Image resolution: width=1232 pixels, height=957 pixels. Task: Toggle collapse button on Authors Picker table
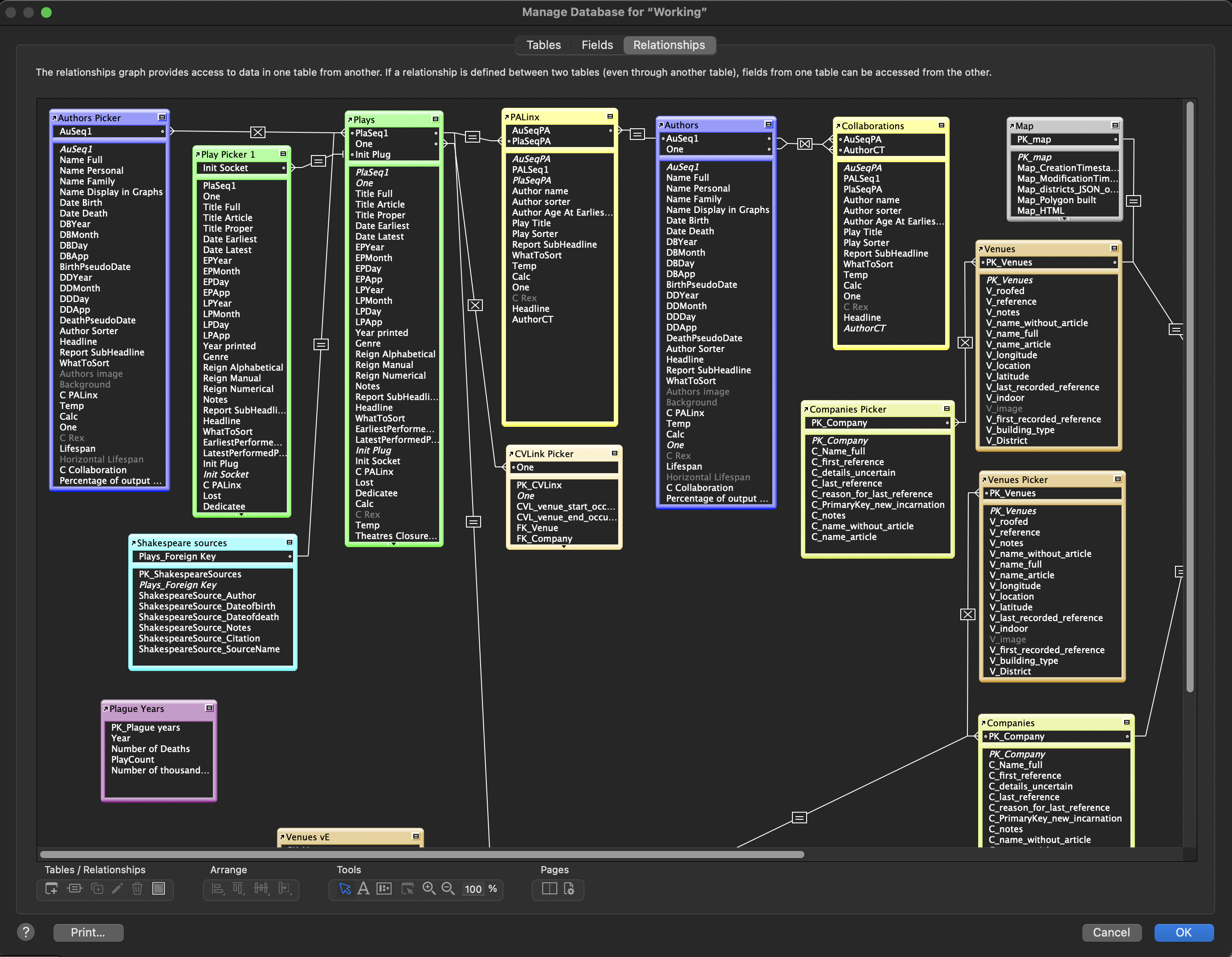coord(162,117)
